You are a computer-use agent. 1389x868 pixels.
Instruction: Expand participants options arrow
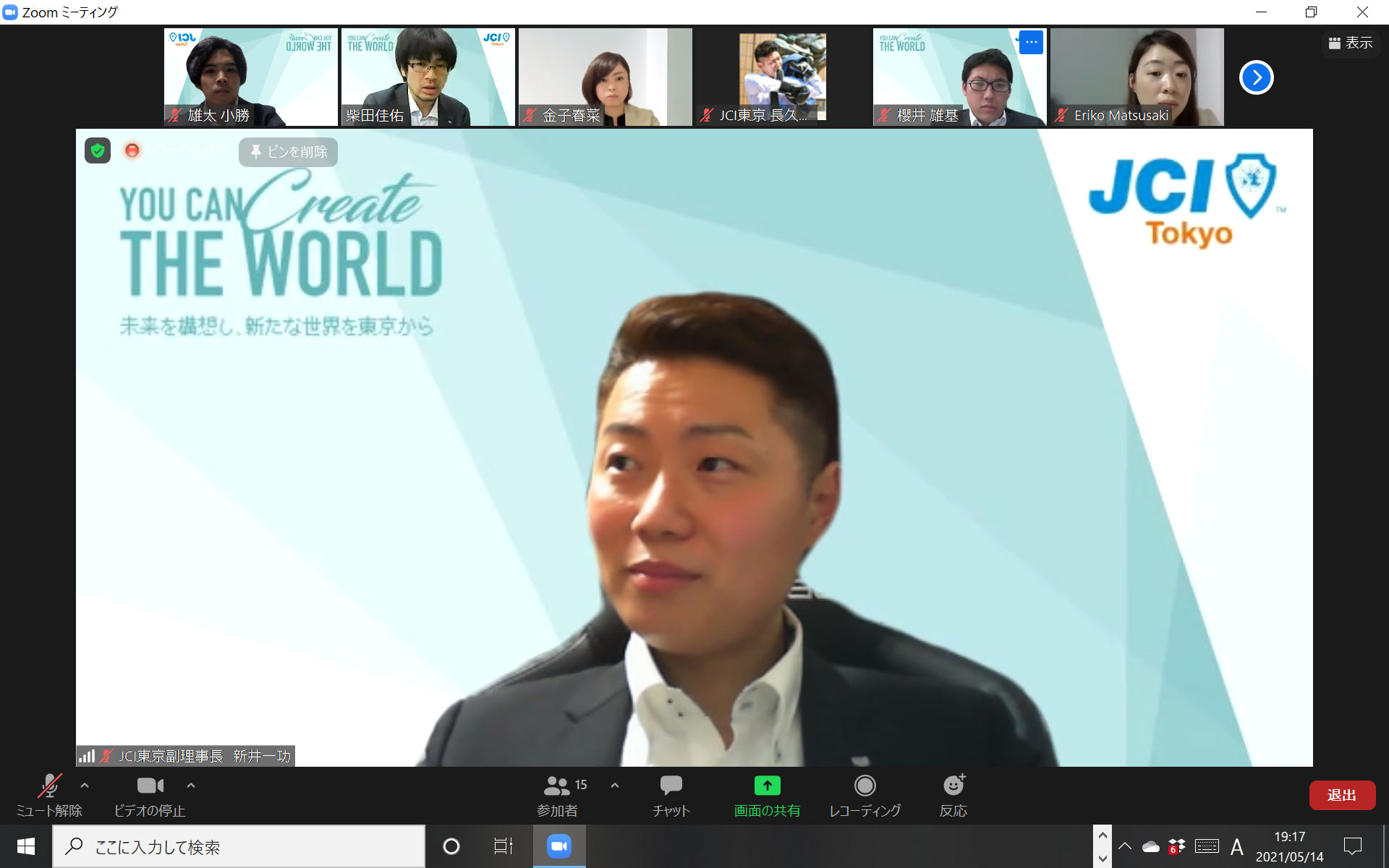(615, 785)
